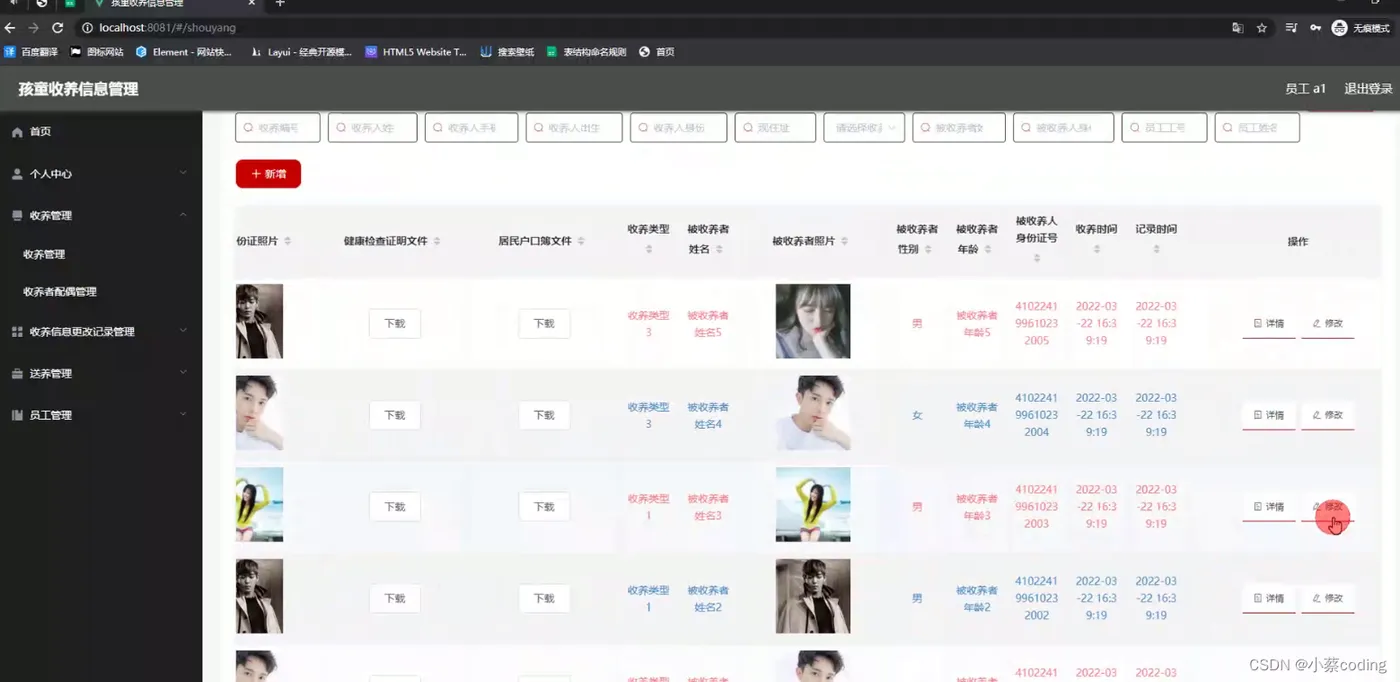Image resolution: width=1400 pixels, height=682 pixels.
Task: Open the media control playlist icon
Action: pyautogui.click(x=1291, y=28)
